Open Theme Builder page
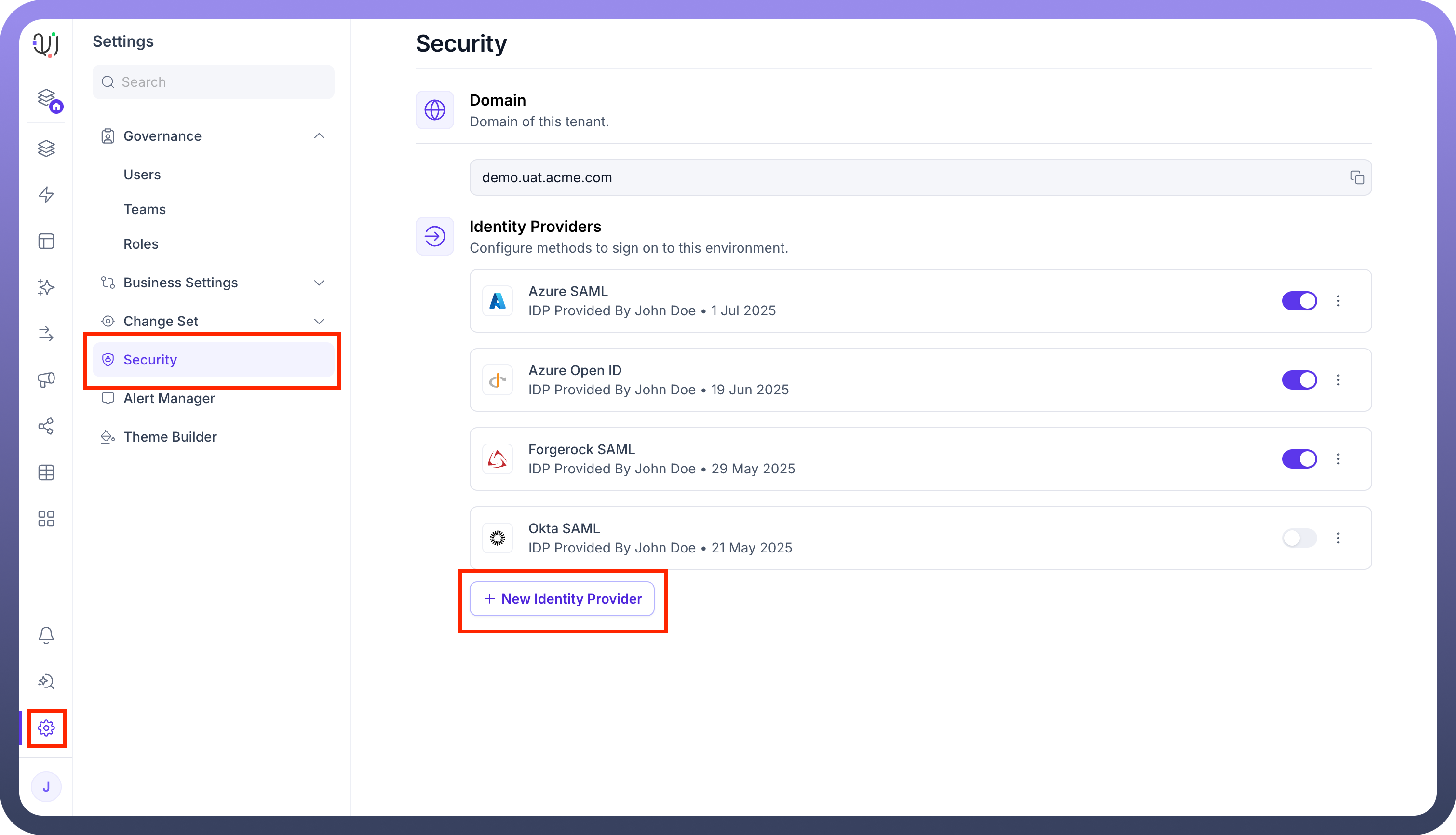 [x=170, y=437]
